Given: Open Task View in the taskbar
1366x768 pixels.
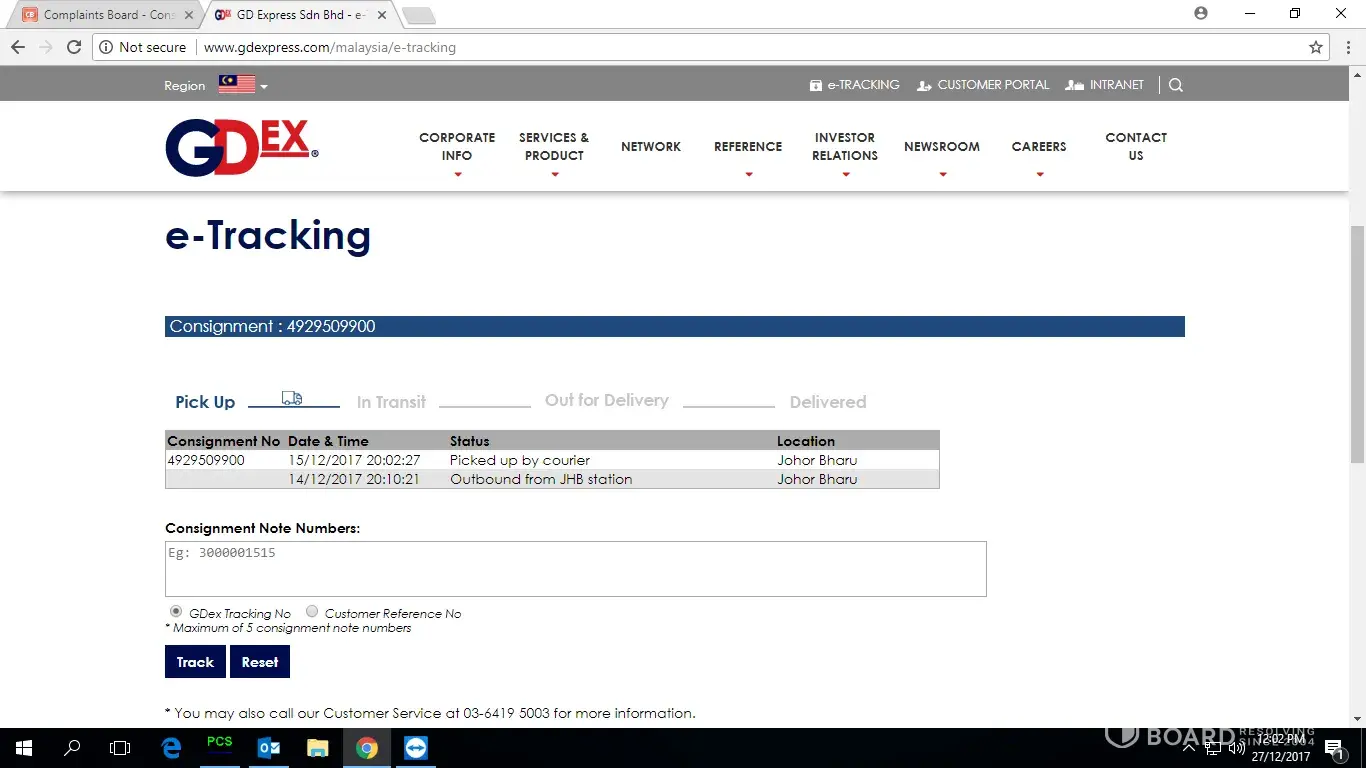Looking at the screenshot, I should tap(120, 748).
